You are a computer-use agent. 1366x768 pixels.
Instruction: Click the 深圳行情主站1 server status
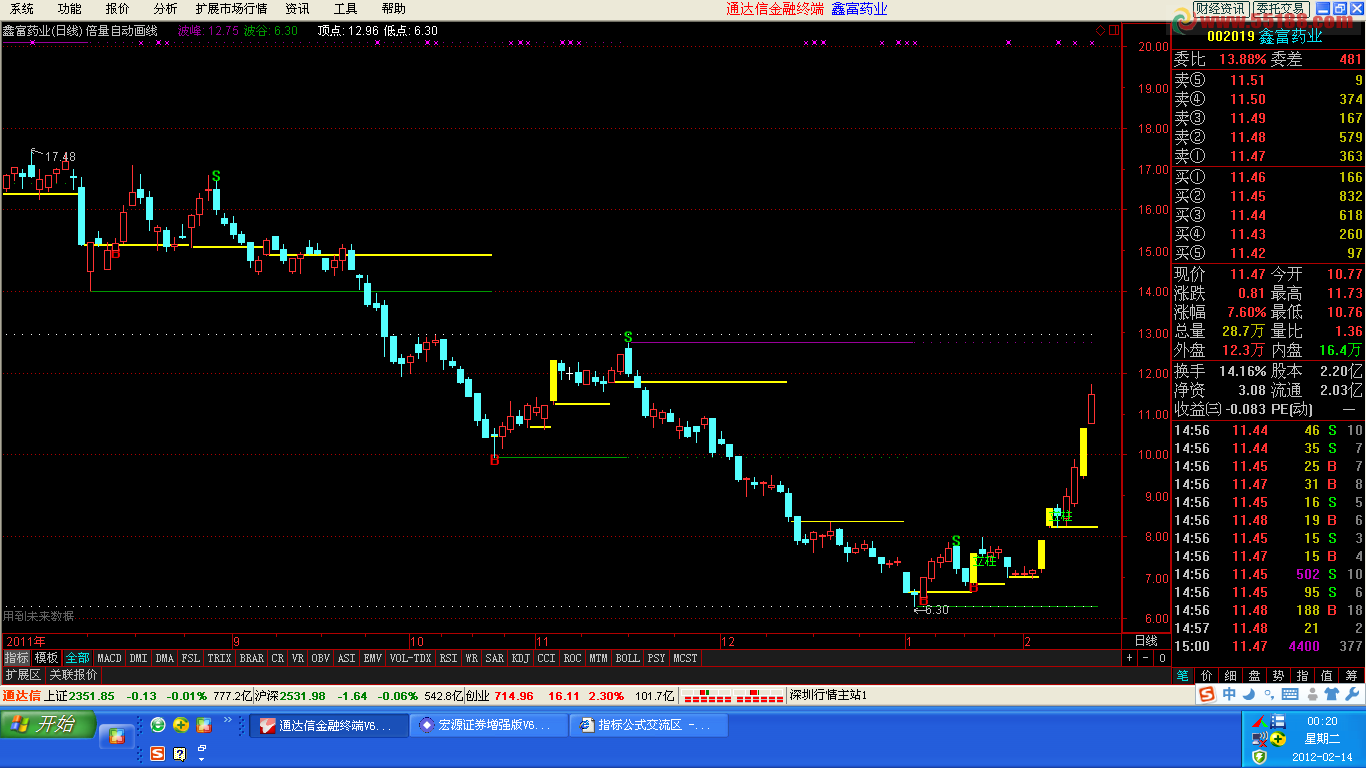click(828, 695)
